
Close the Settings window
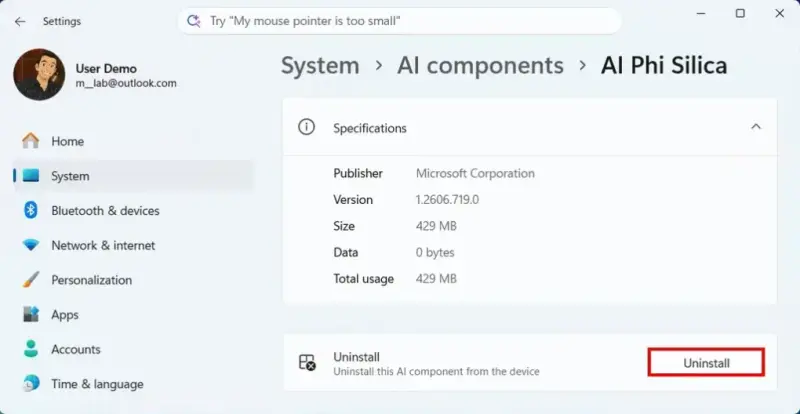[x=780, y=14]
